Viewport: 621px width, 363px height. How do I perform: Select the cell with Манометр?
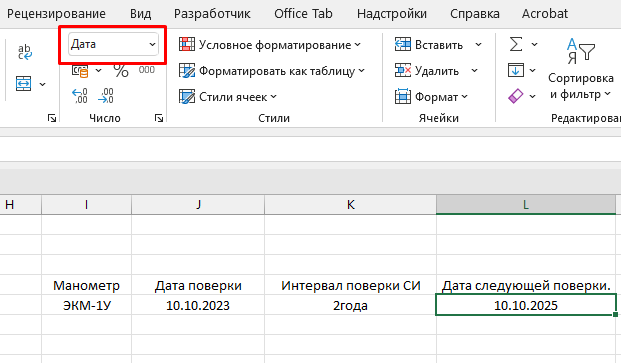point(86,285)
